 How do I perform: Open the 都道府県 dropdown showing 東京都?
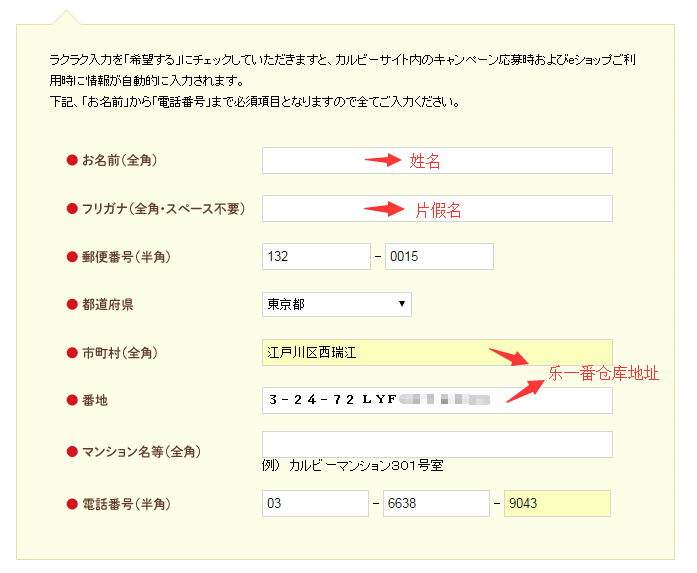pyautogui.click(x=336, y=304)
